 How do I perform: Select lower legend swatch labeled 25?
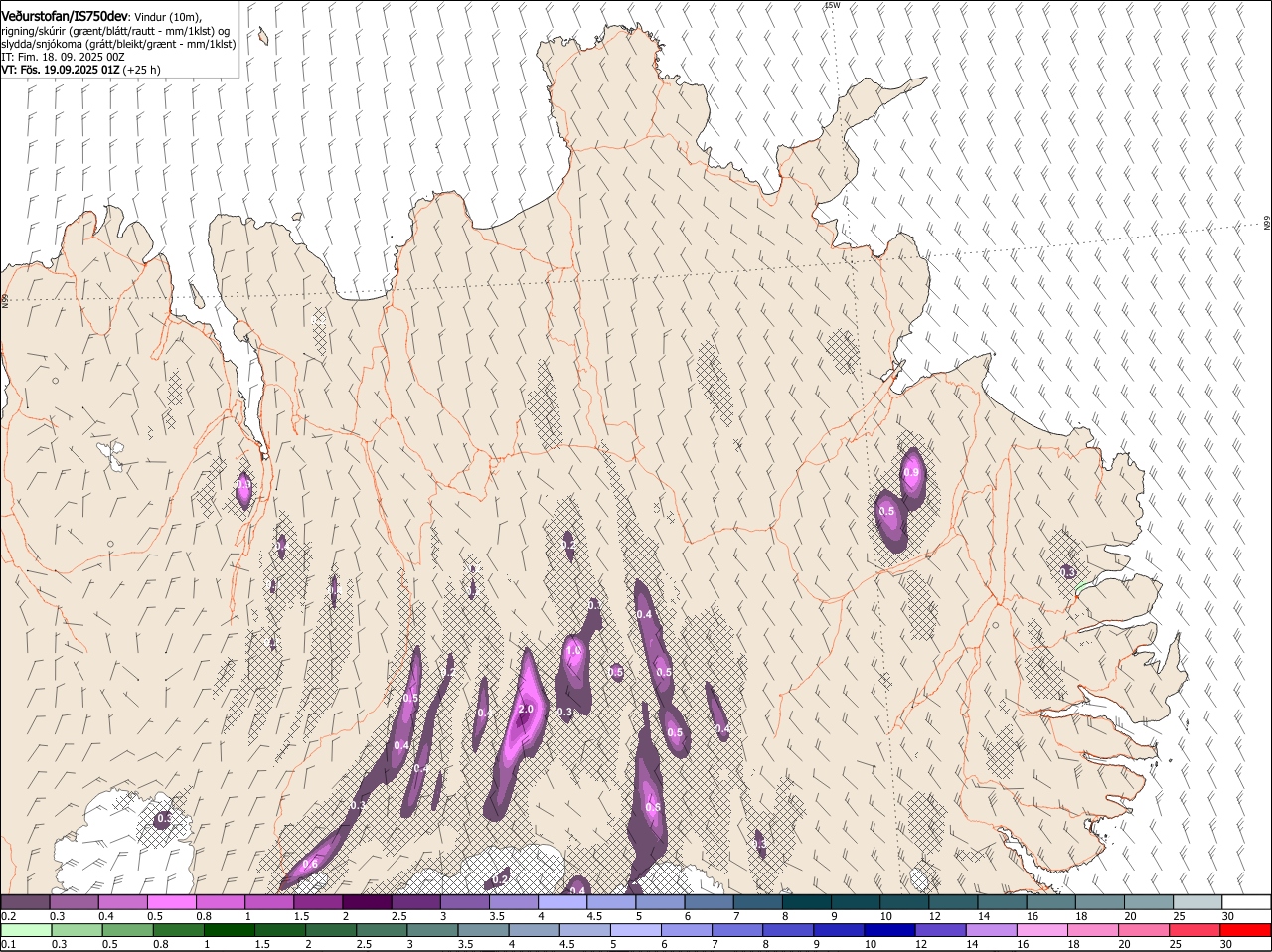1193,930
